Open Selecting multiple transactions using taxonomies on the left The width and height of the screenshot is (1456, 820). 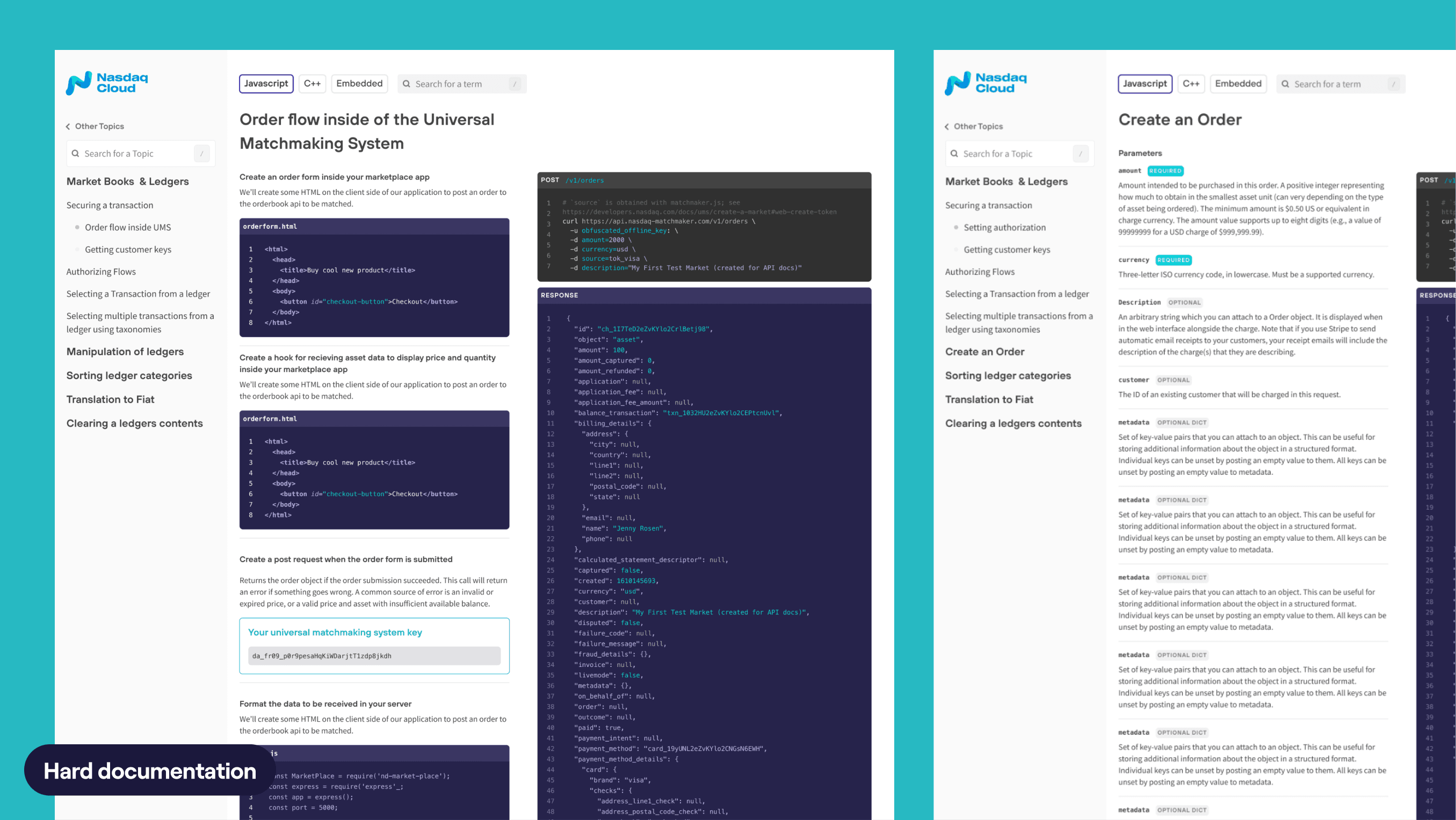click(x=140, y=323)
